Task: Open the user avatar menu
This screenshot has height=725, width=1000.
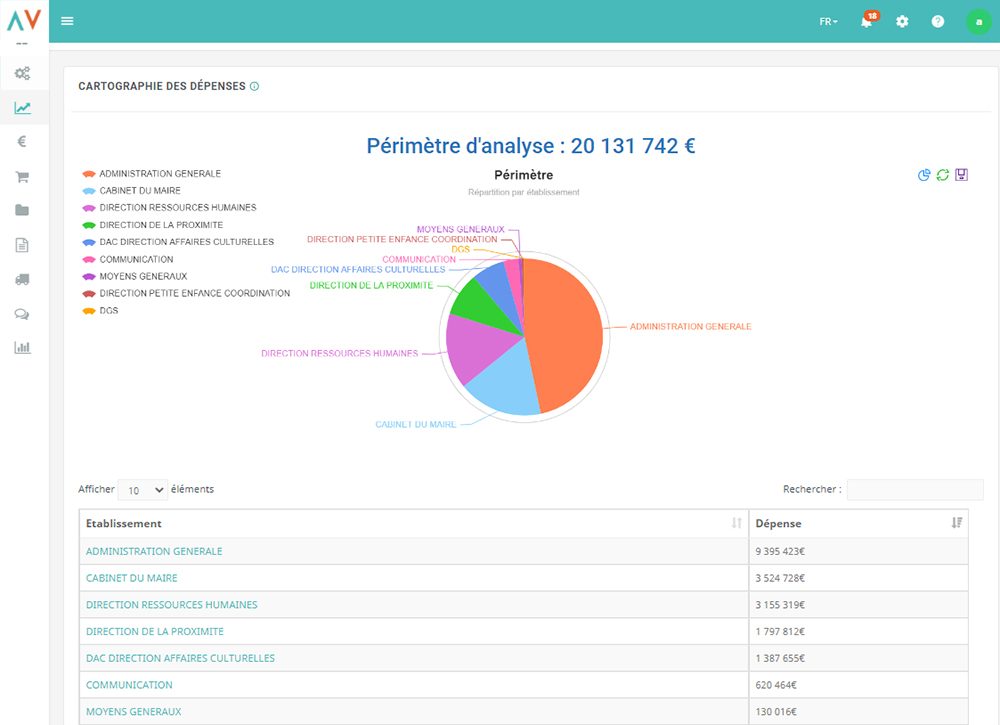Action: (978, 22)
